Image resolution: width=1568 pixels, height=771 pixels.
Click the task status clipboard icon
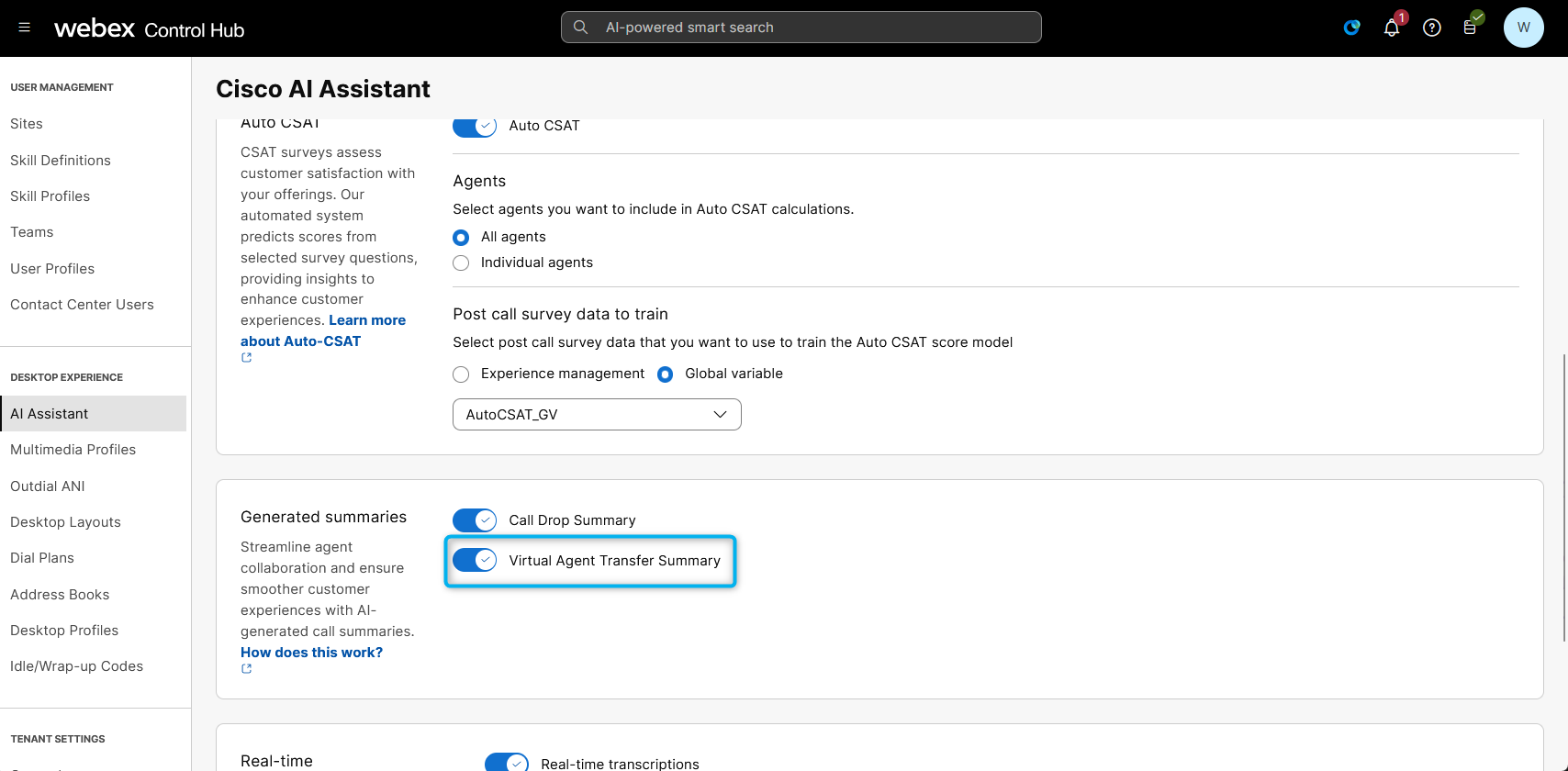tap(1470, 28)
